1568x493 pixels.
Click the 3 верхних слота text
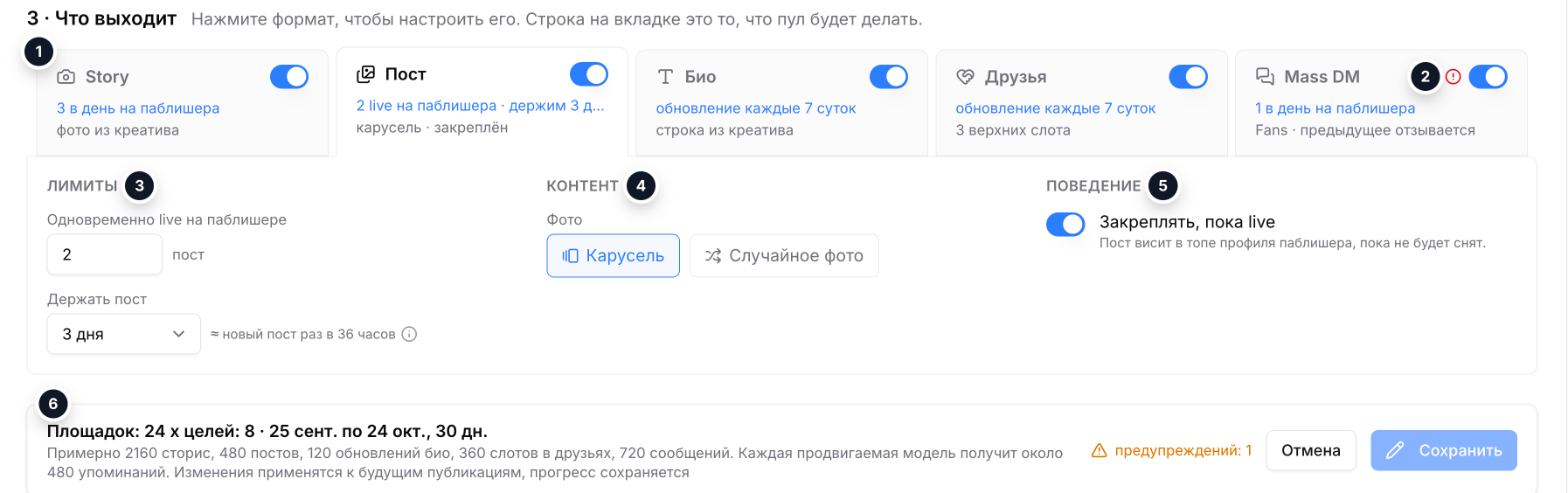(1015, 129)
